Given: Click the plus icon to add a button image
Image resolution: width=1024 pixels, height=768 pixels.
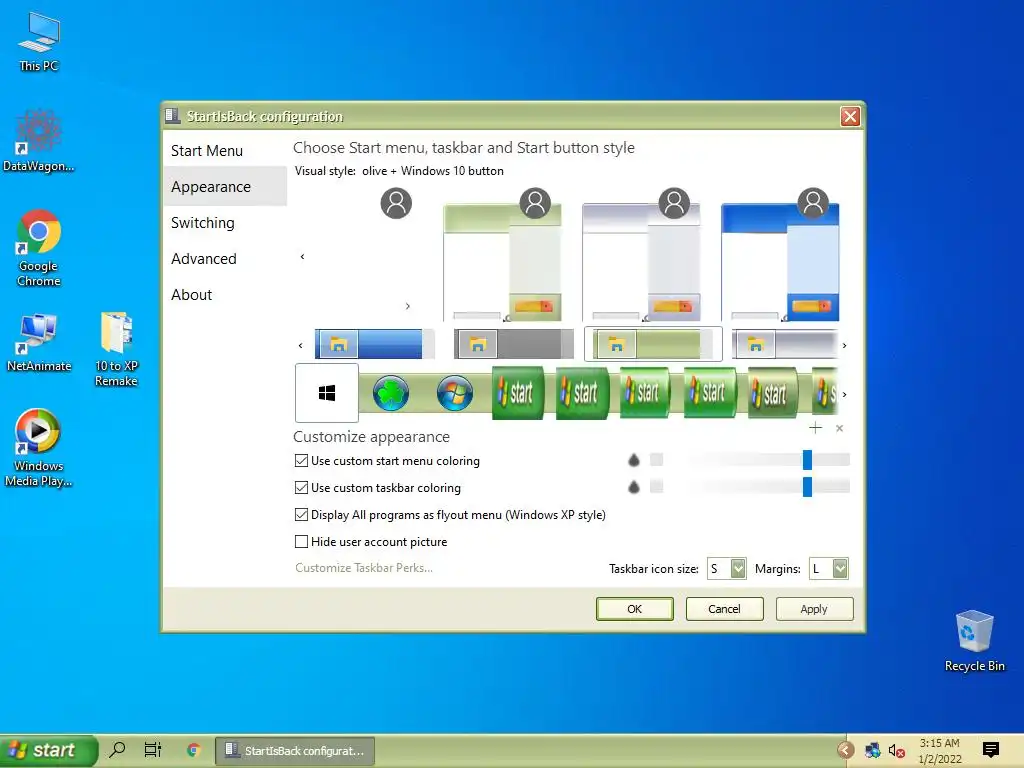Looking at the screenshot, I should pyautogui.click(x=815, y=428).
